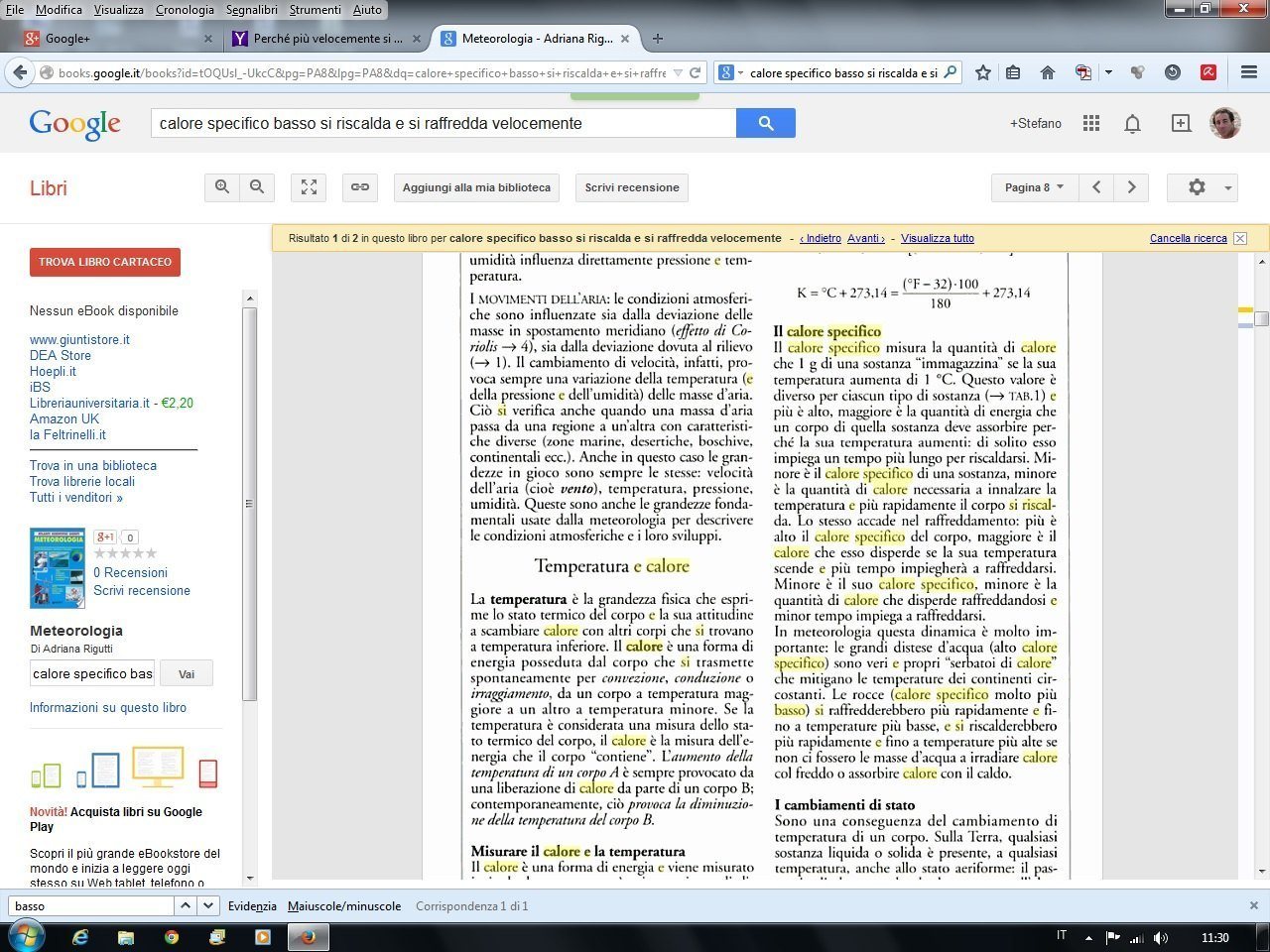Open Informazioni su questo libro link
Viewport: 1270px width, 952px height.
coord(108,707)
